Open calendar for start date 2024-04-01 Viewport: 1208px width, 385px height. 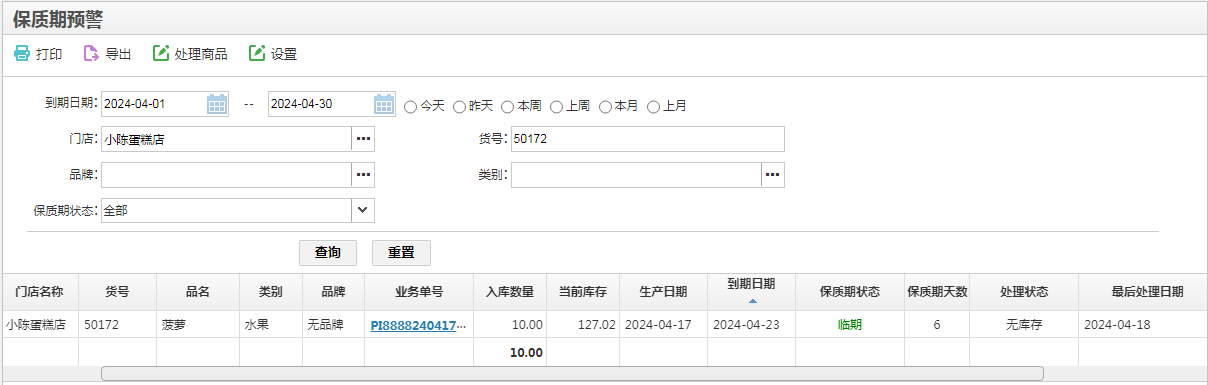(217, 104)
